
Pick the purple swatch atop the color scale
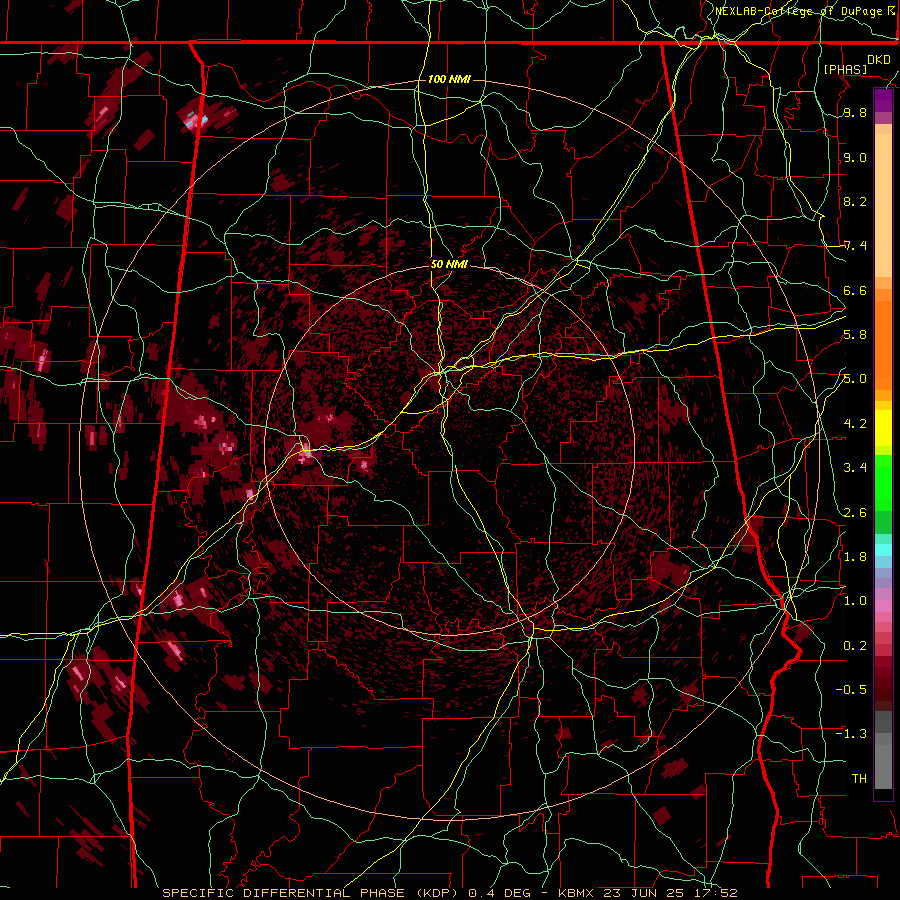tap(883, 100)
